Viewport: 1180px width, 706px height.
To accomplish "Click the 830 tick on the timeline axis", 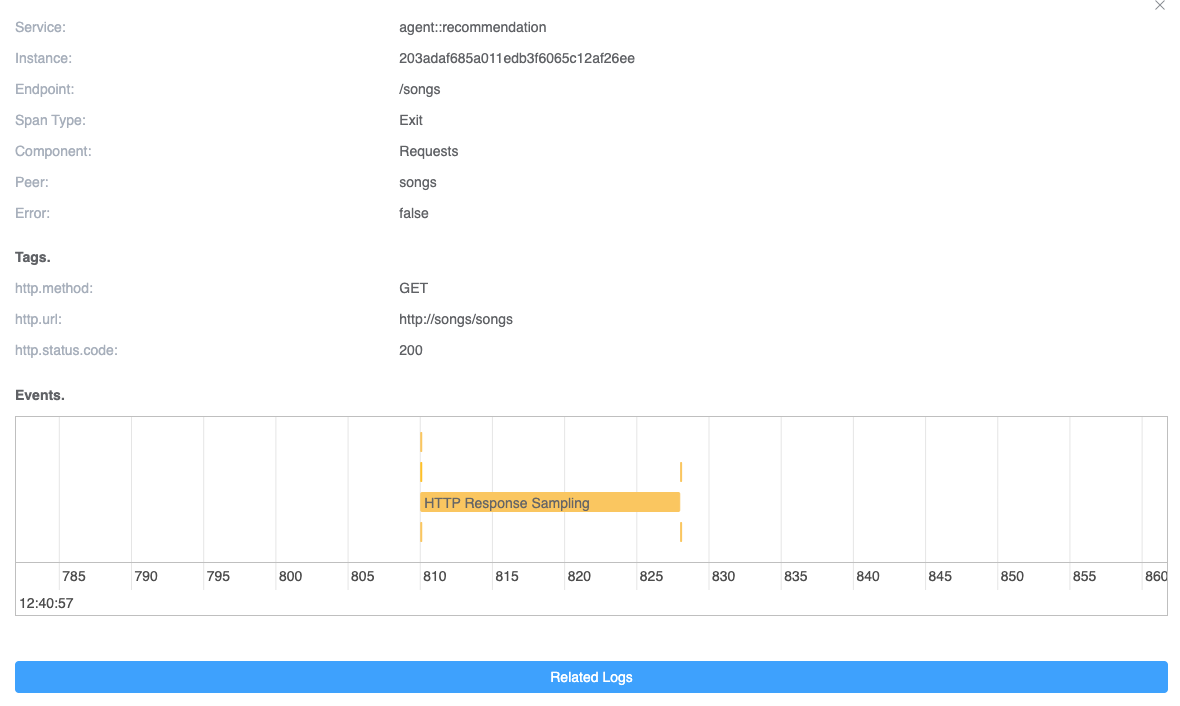I will click(x=723, y=576).
